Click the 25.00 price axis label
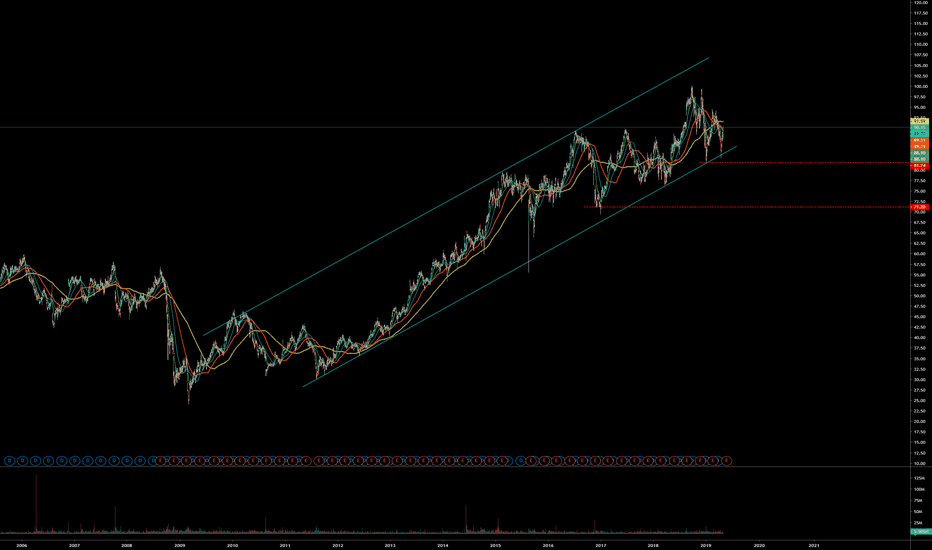The image size is (932, 550). [x=921, y=400]
